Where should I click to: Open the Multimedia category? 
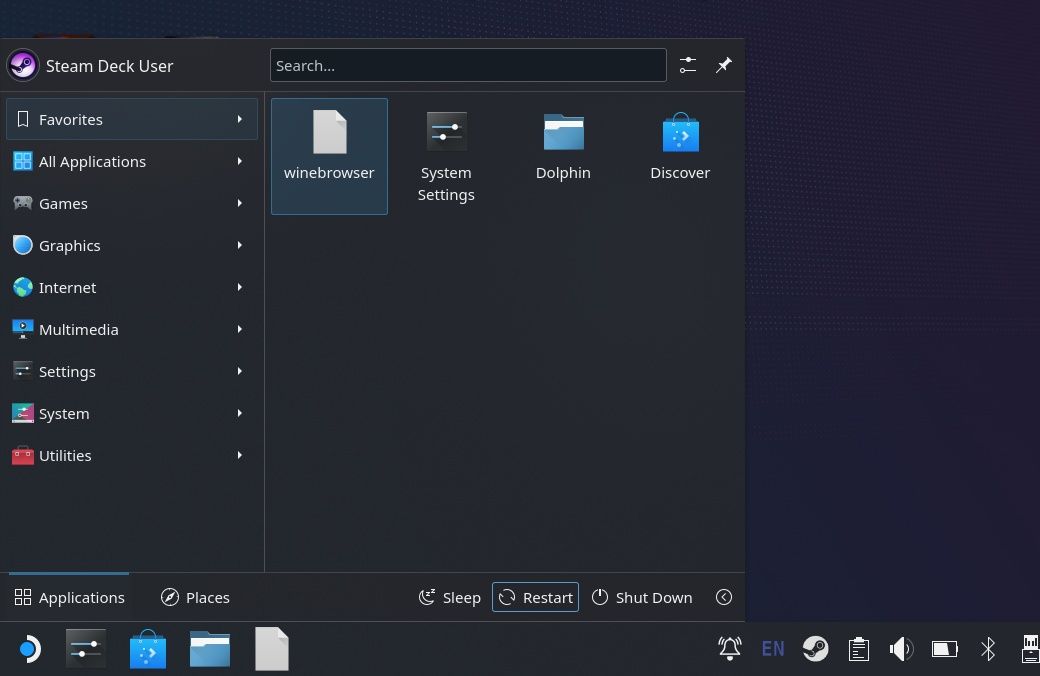[132, 329]
